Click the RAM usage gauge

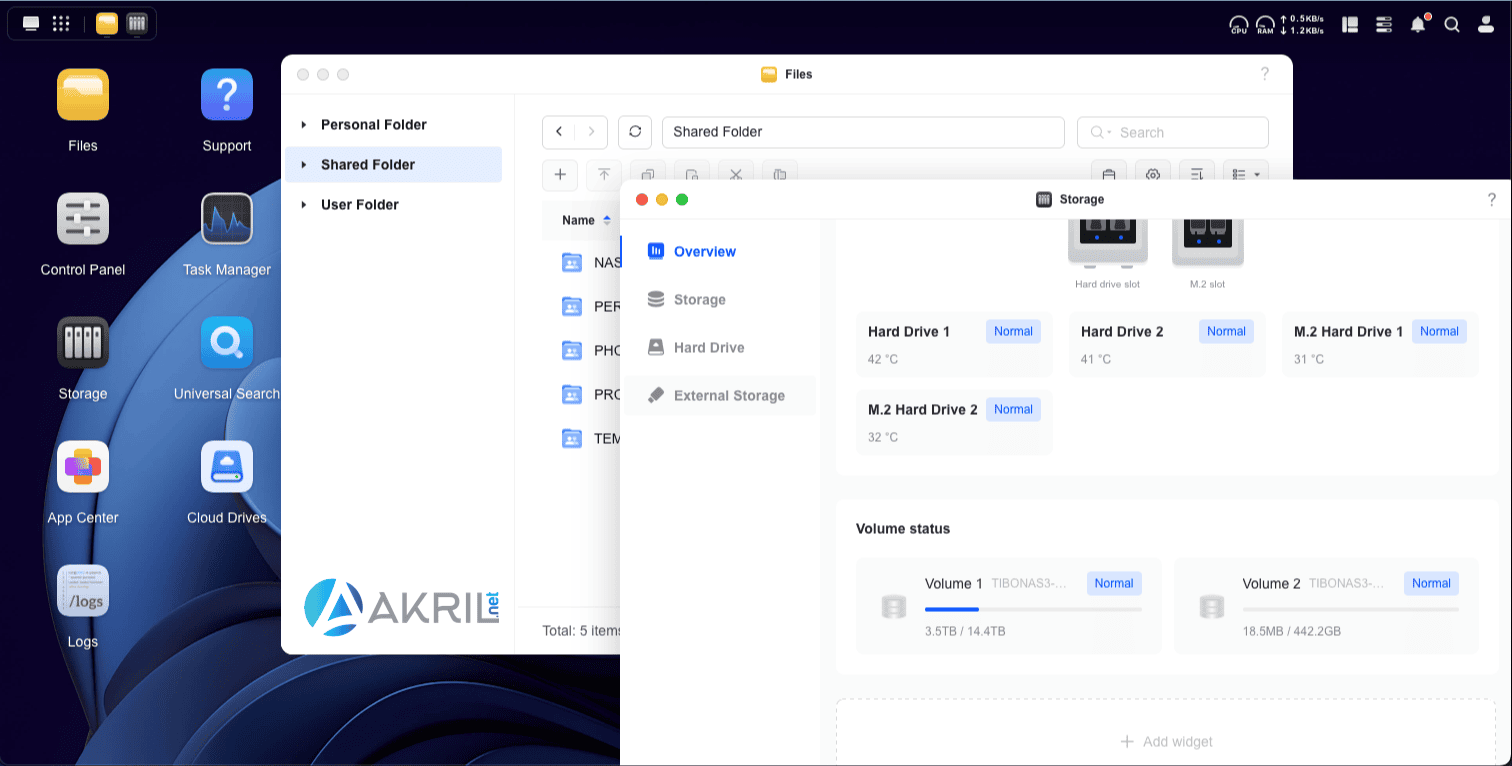1265,24
